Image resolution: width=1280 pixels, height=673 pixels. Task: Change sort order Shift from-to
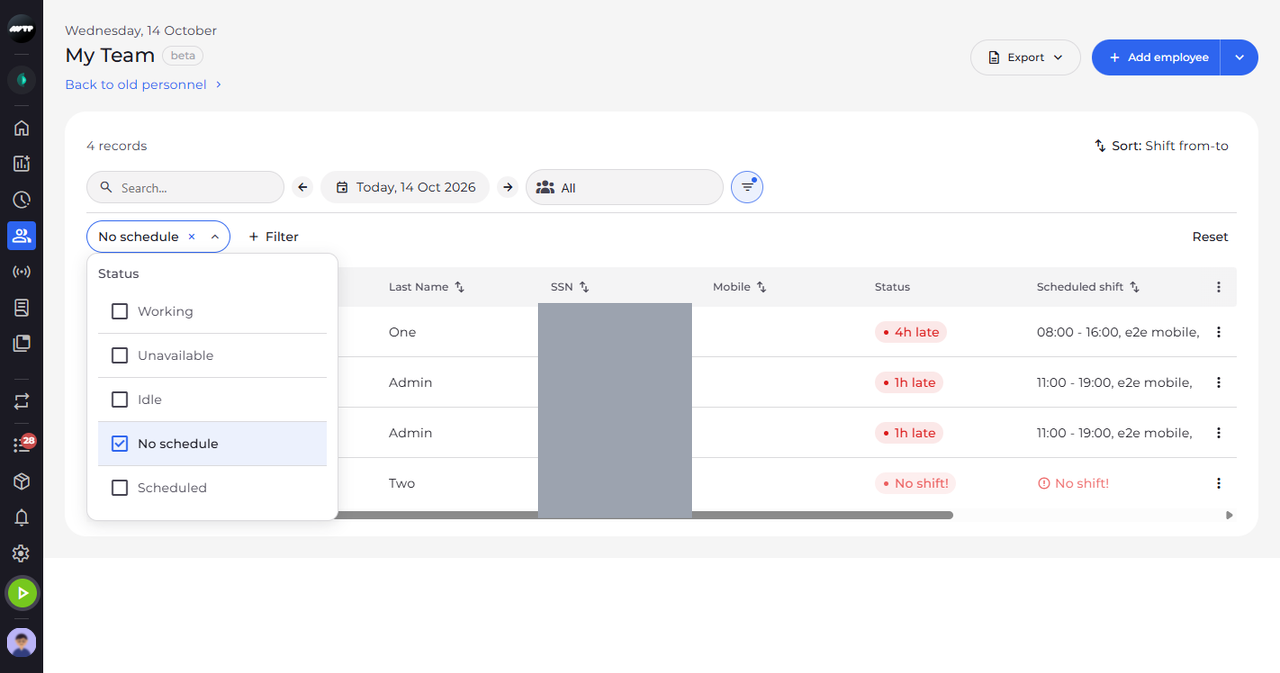coord(1161,146)
